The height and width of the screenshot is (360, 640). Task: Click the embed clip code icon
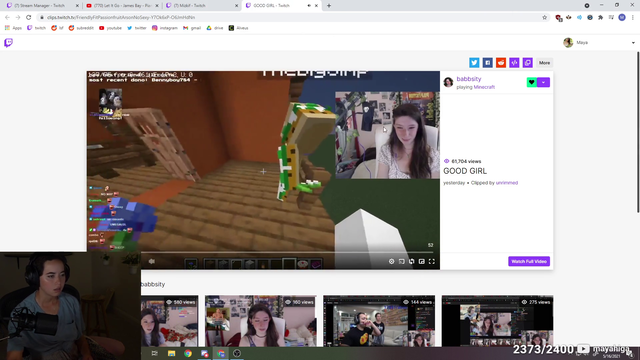[x=514, y=62]
